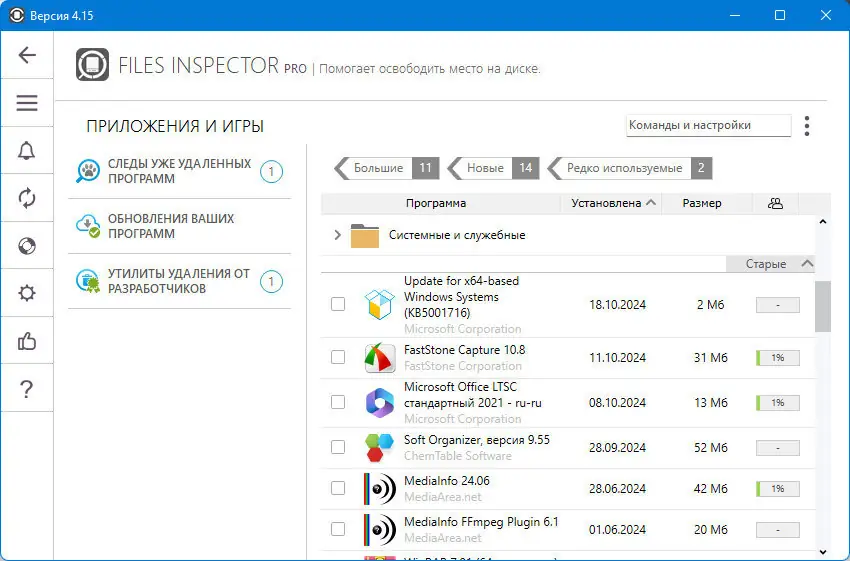This screenshot has width=850, height=561.
Task: Open help question mark icon
Action: (x=27, y=389)
